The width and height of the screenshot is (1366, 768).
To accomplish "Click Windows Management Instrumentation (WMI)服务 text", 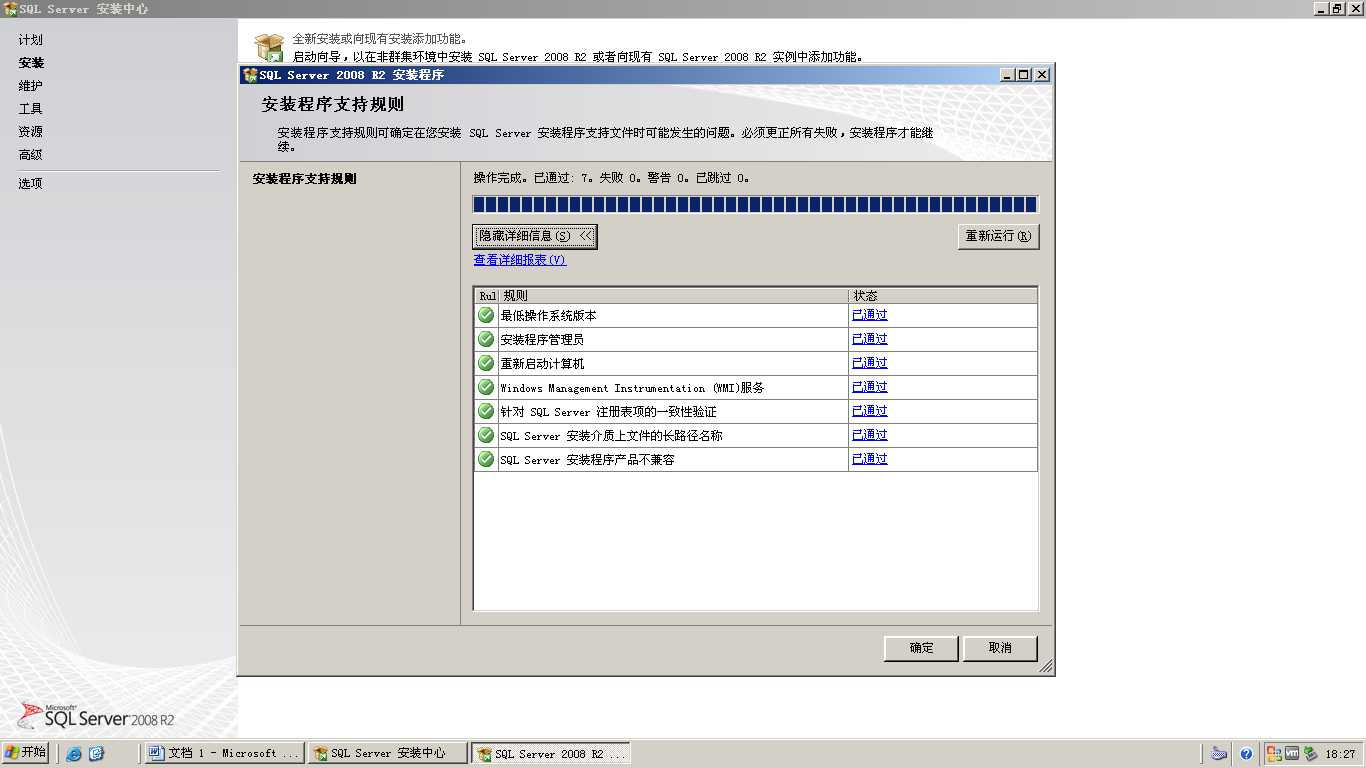I will point(632,387).
